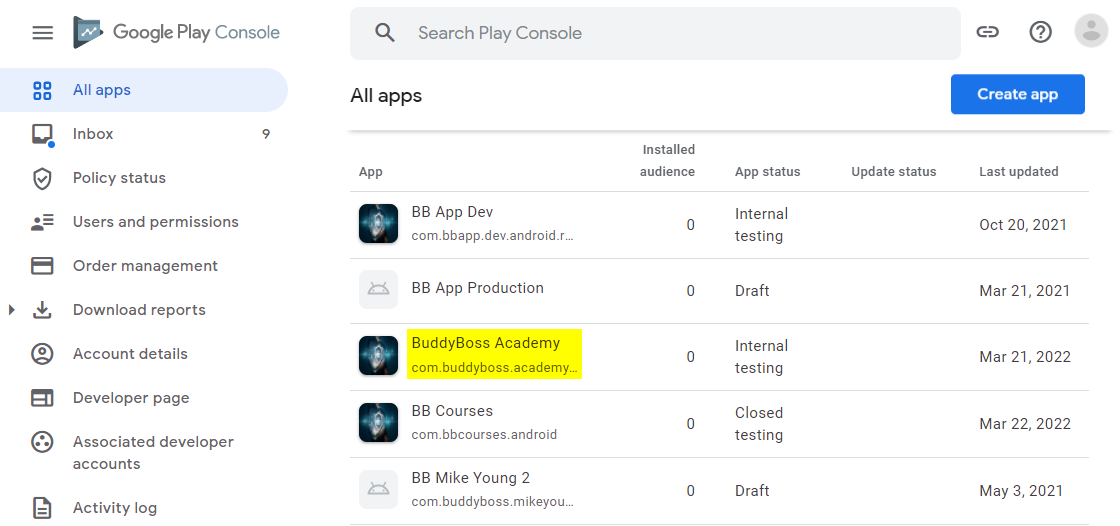Screen dimensions: 1120x526
Task: Open Inbox from the sidebar
Action: 143,134
